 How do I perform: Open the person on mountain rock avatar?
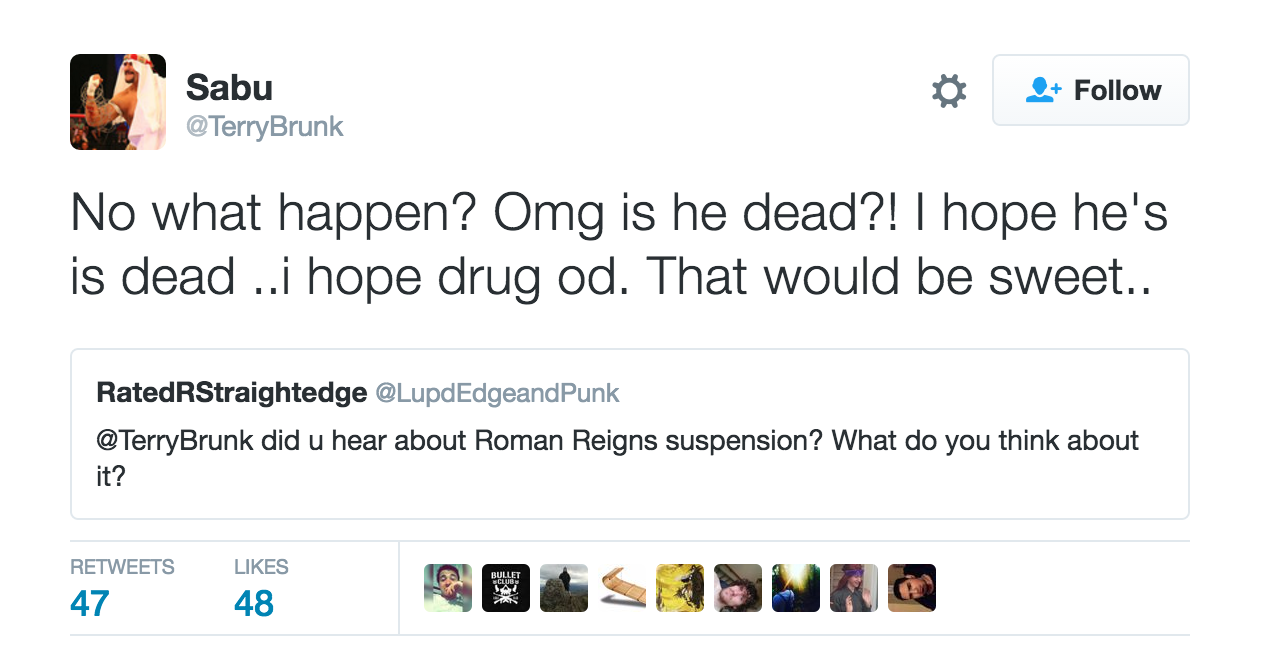(x=564, y=588)
